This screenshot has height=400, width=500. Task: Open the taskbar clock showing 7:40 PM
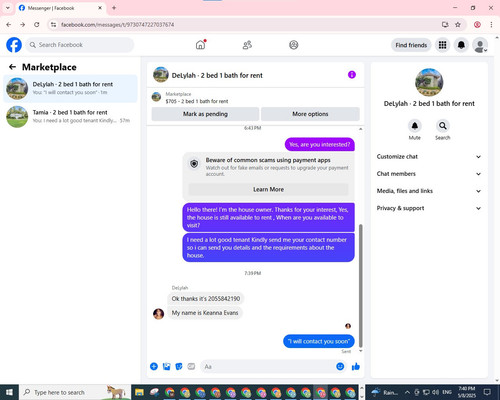[x=467, y=392]
